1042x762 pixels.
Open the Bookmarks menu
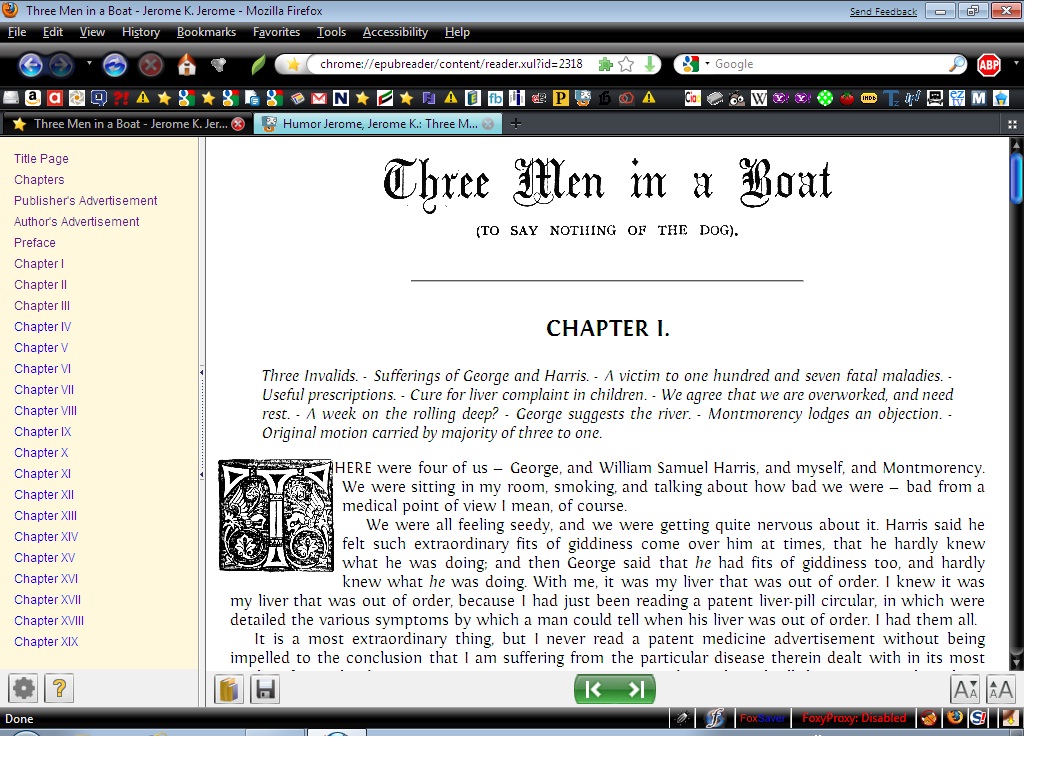point(206,32)
